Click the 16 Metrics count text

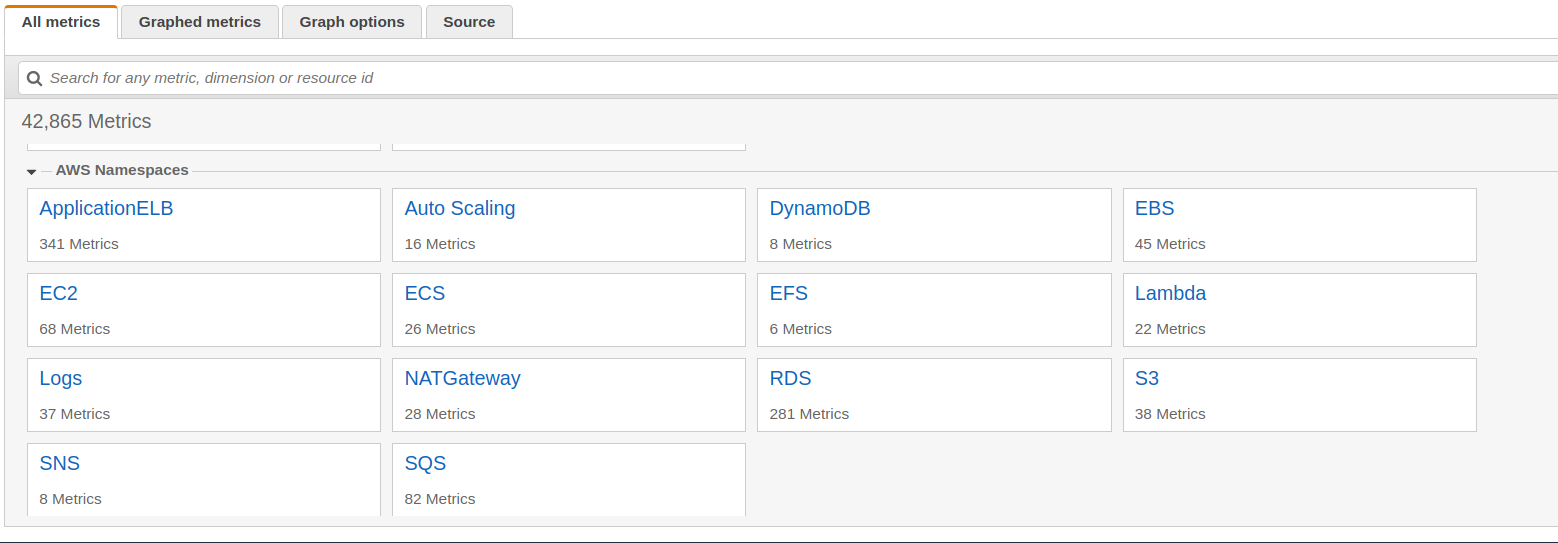pyautogui.click(x=440, y=244)
